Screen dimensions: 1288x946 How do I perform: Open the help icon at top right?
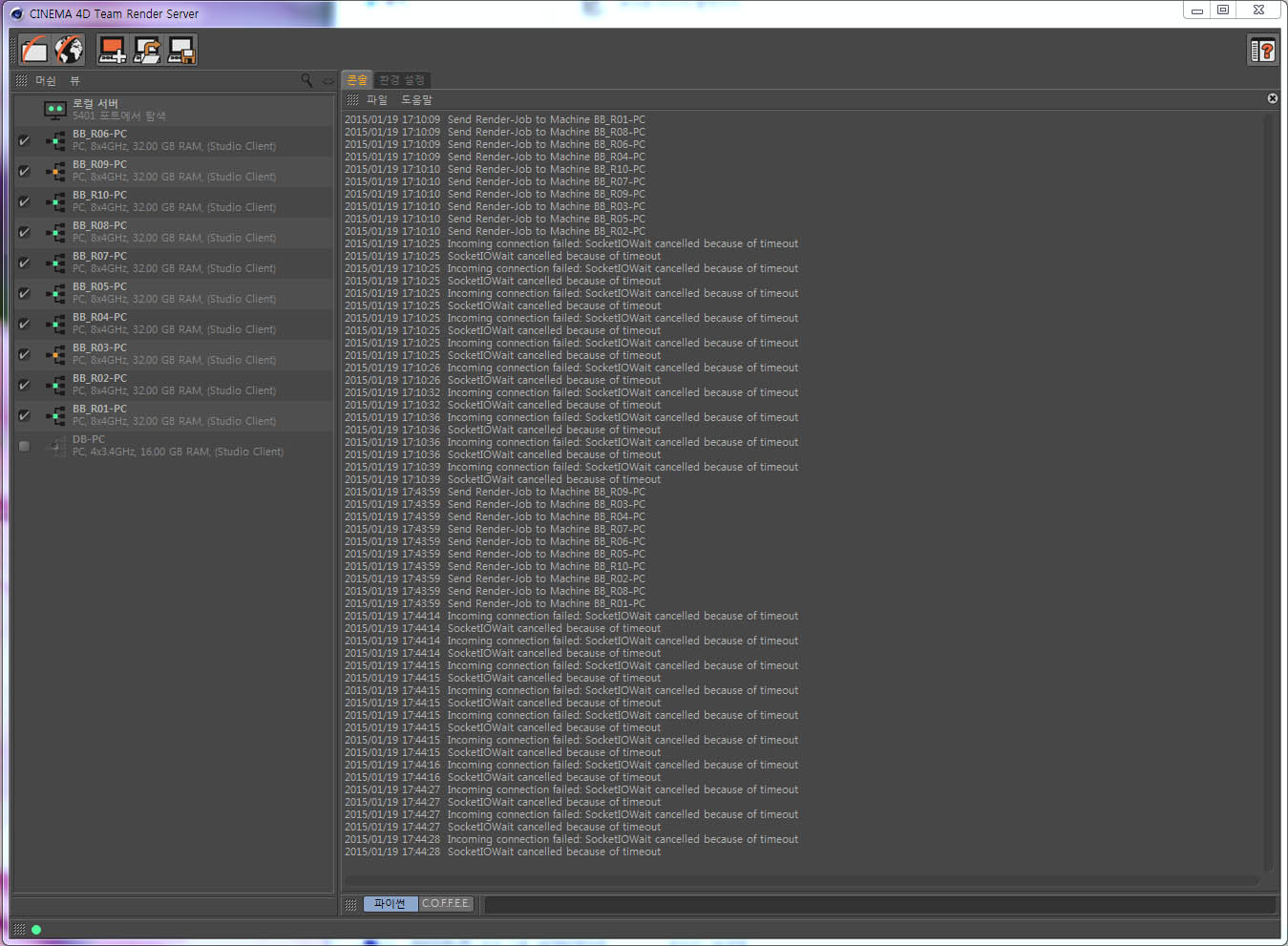pyautogui.click(x=1262, y=50)
